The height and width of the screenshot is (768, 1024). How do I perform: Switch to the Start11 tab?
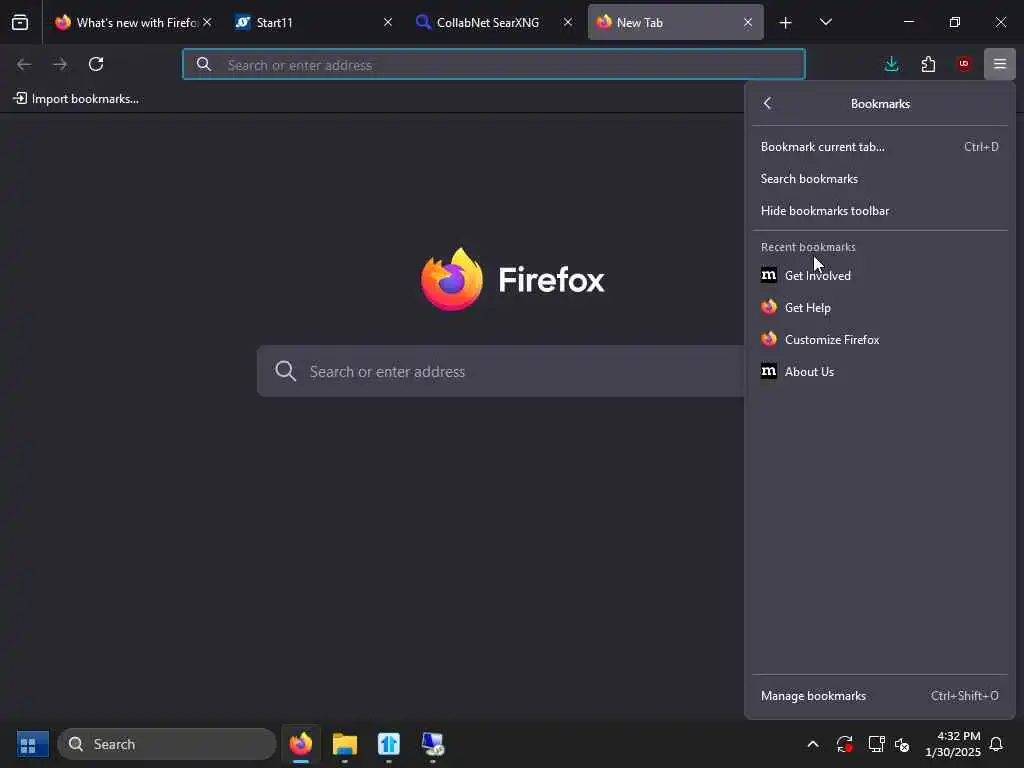[x=313, y=22]
